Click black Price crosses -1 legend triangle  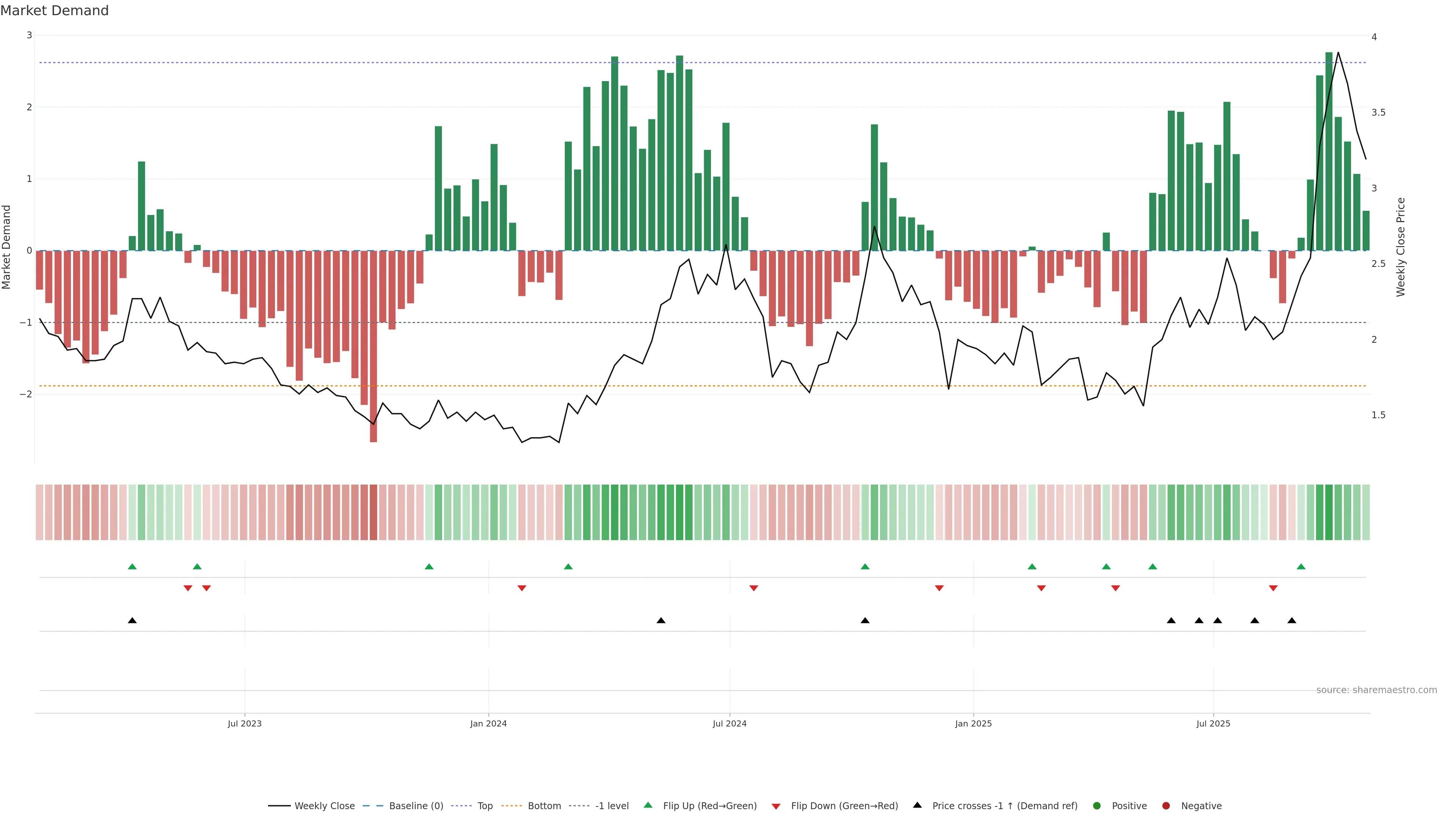click(x=917, y=805)
